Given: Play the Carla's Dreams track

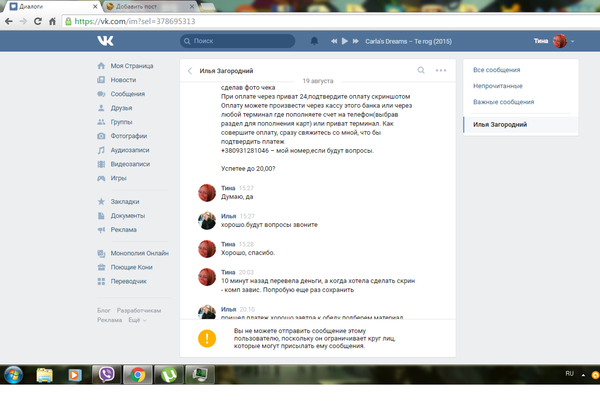Looking at the screenshot, I should click(345, 41).
